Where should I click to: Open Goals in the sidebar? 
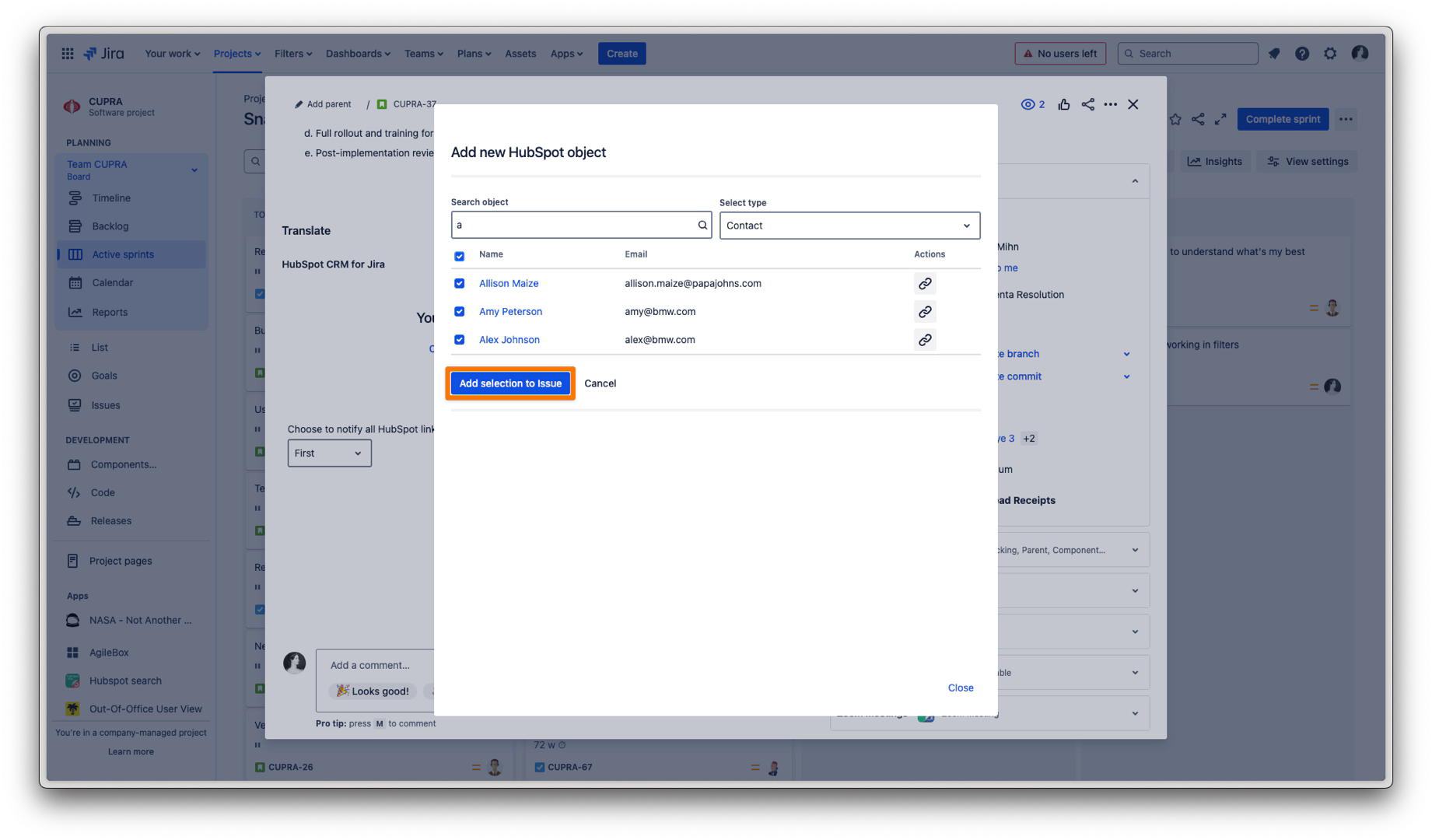click(x=131, y=376)
